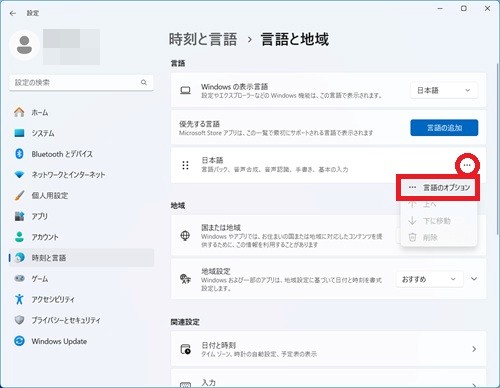The image size is (500, 388).
Task: Open ゲーム settings category
Action: click(81, 278)
